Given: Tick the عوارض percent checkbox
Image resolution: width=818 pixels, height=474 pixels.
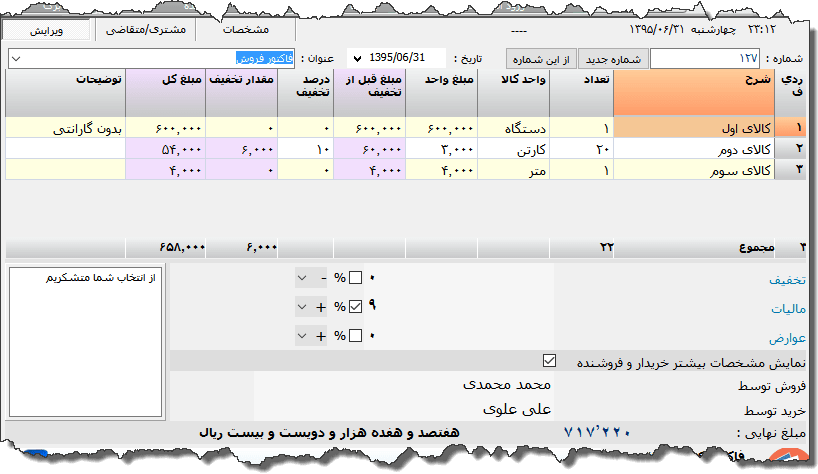Looking at the screenshot, I should click(355, 337).
